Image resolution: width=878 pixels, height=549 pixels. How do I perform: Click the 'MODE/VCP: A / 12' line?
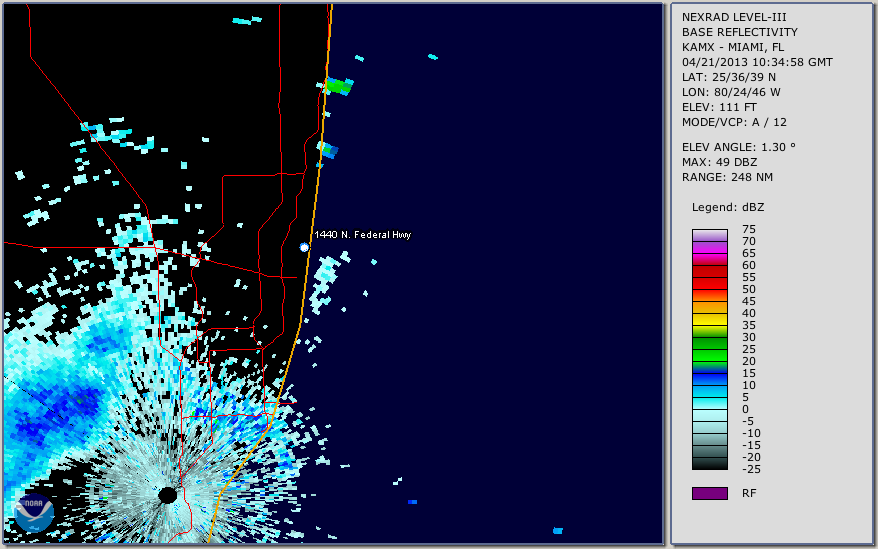[734, 122]
